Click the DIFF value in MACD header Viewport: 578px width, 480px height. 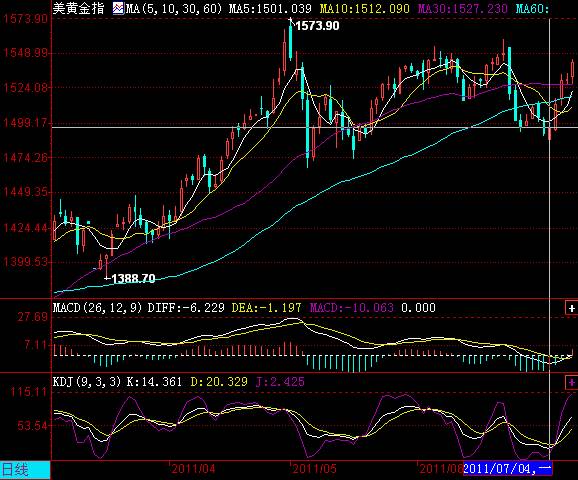(x=186, y=308)
